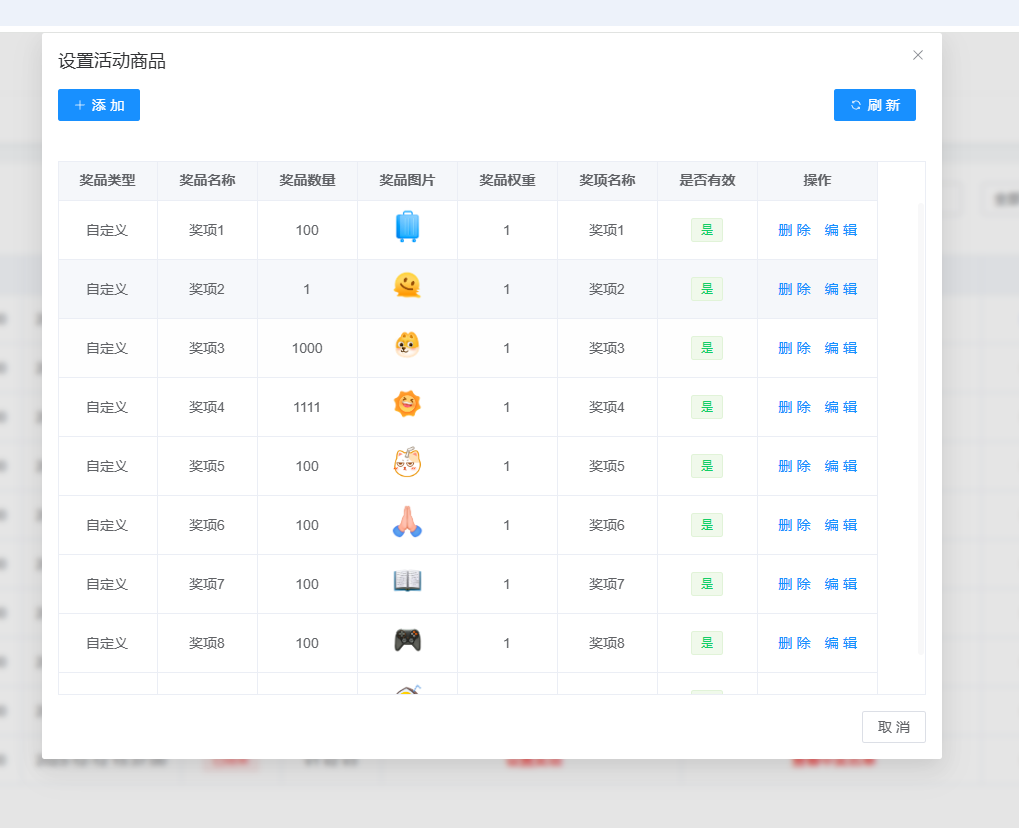
Task: Edit the 奖项2 entry
Action: [x=840, y=289]
